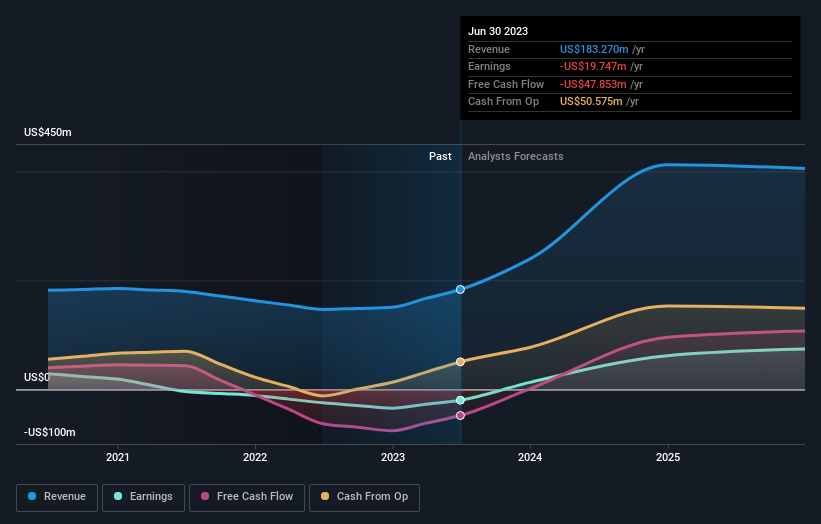Toggle the Cash From Op legend button
The height and width of the screenshot is (524, 821).
pos(364,497)
